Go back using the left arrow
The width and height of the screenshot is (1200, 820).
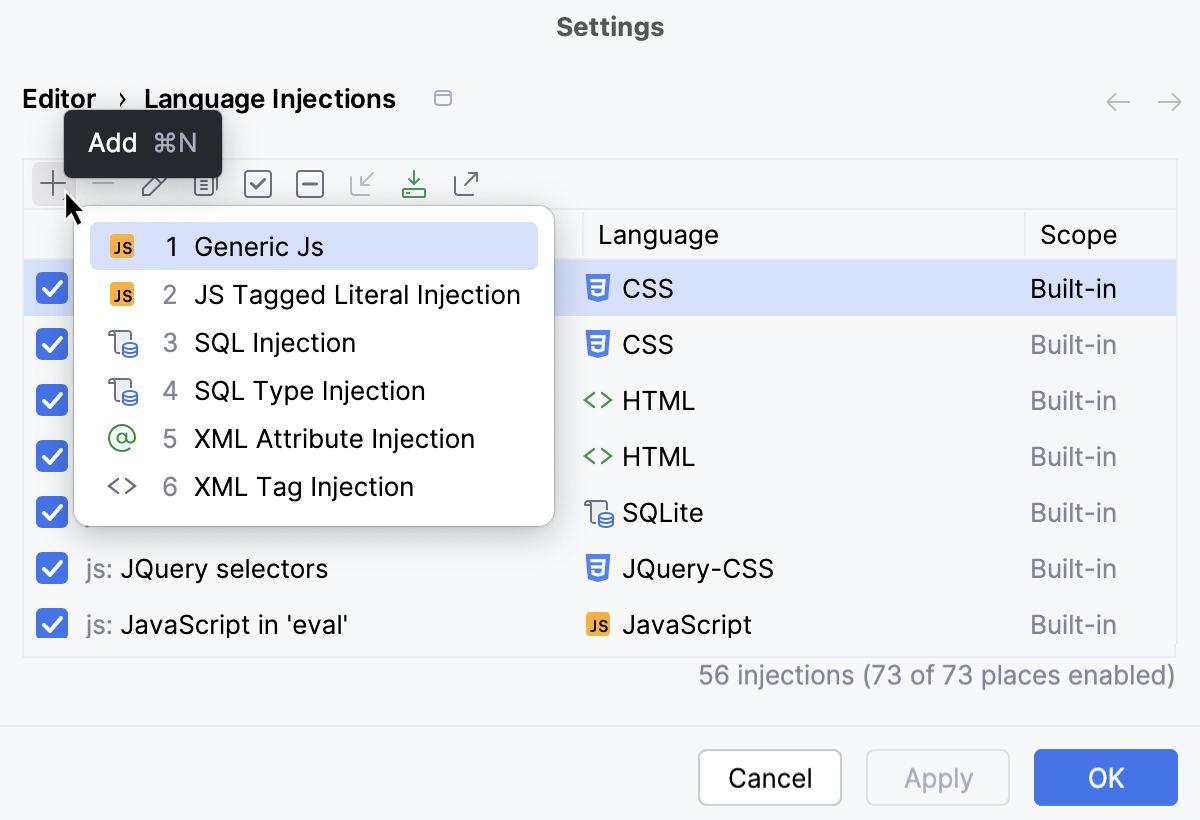click(x=1118, y=102)
